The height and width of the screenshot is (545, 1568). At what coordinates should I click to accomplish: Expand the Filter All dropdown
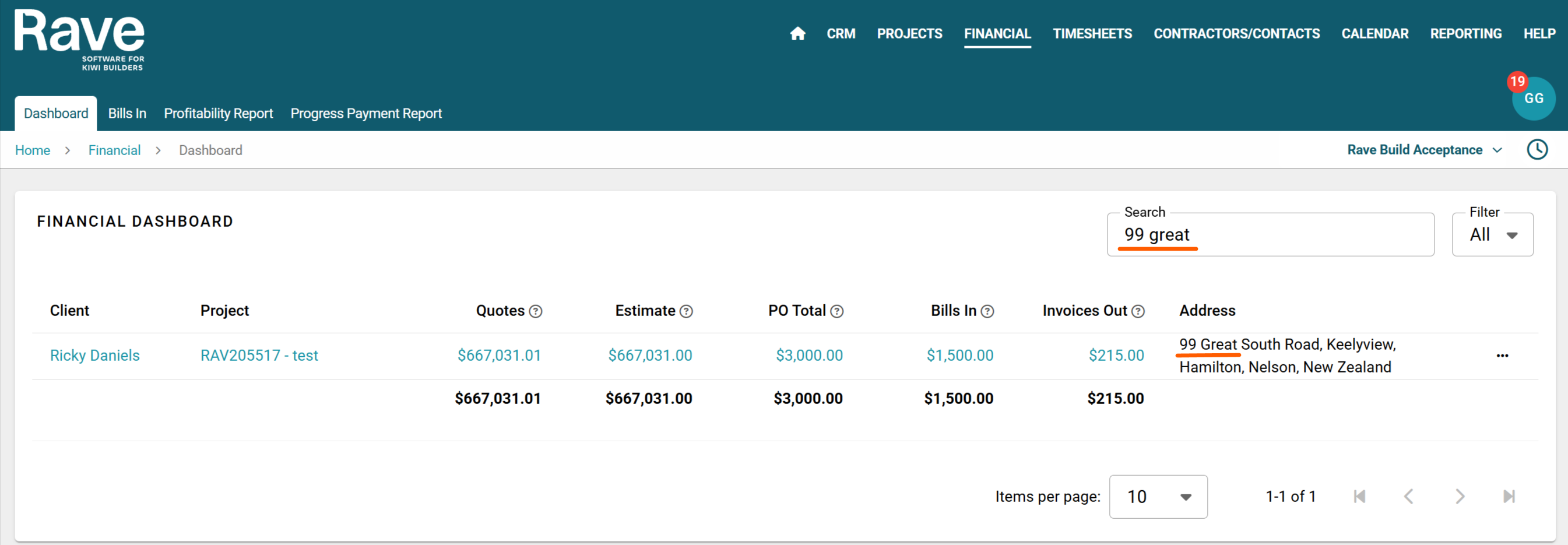point(1493,235)
